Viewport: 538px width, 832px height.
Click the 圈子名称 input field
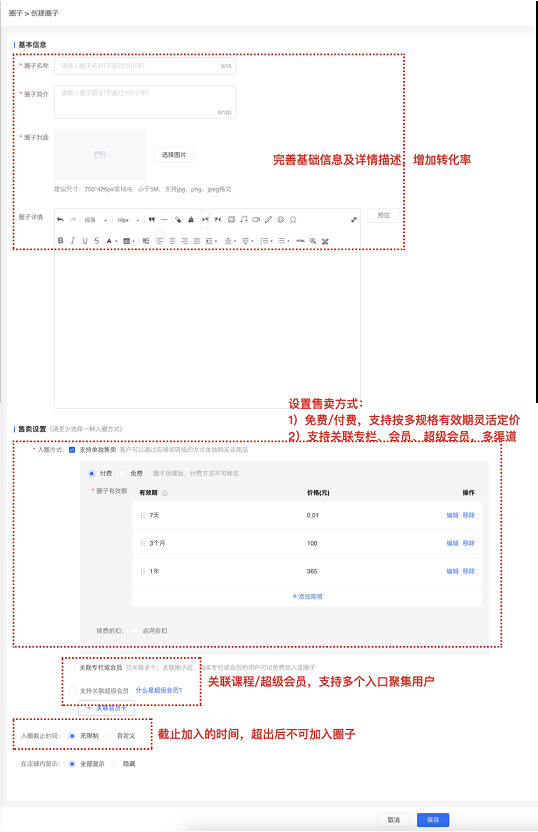[145, 66]
